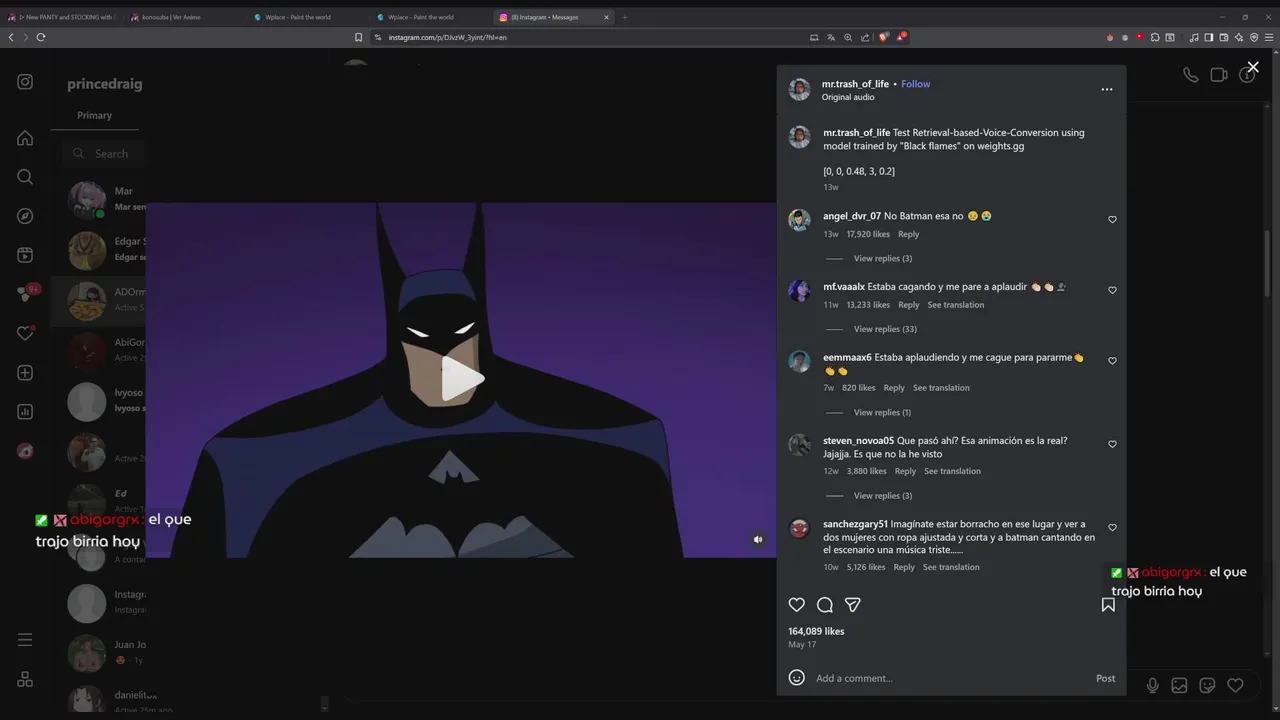
Task: Open comment bubble icon under the post
Action: point(825,605)
